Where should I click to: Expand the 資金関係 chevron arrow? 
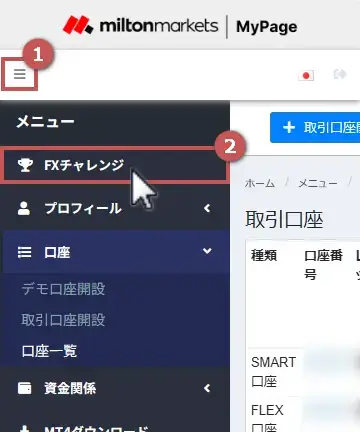click(207, 388)
